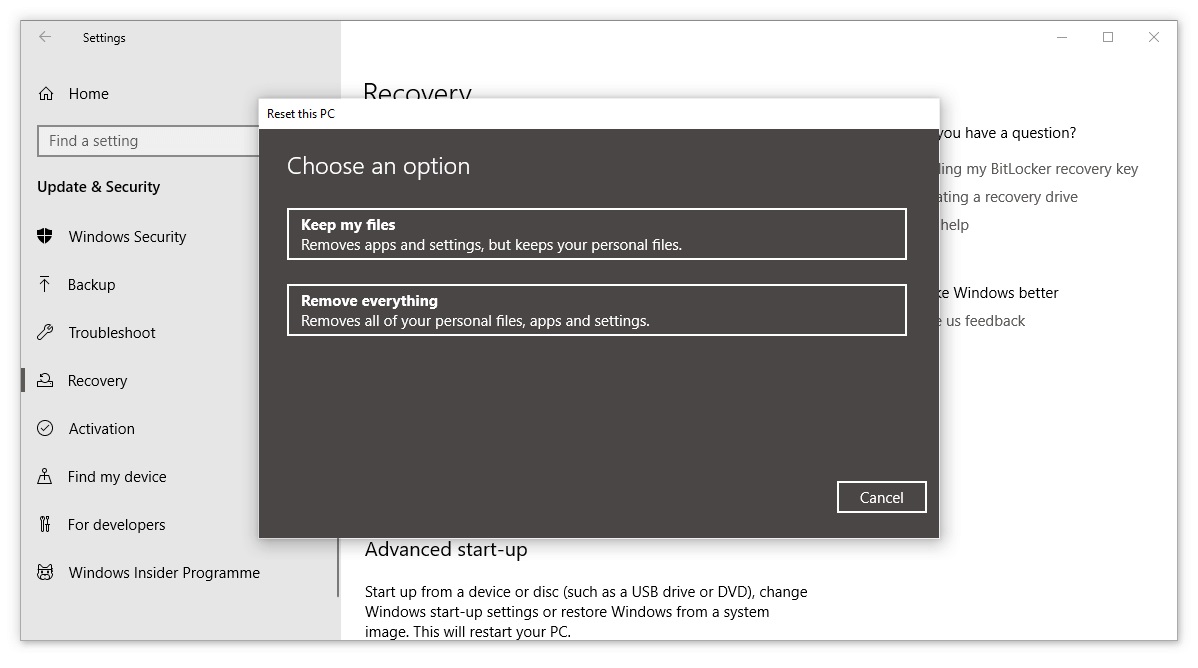This screenshot has height=668, width=1198.
Task: Open the recovery drive help link
Action: pos(1008,197)
